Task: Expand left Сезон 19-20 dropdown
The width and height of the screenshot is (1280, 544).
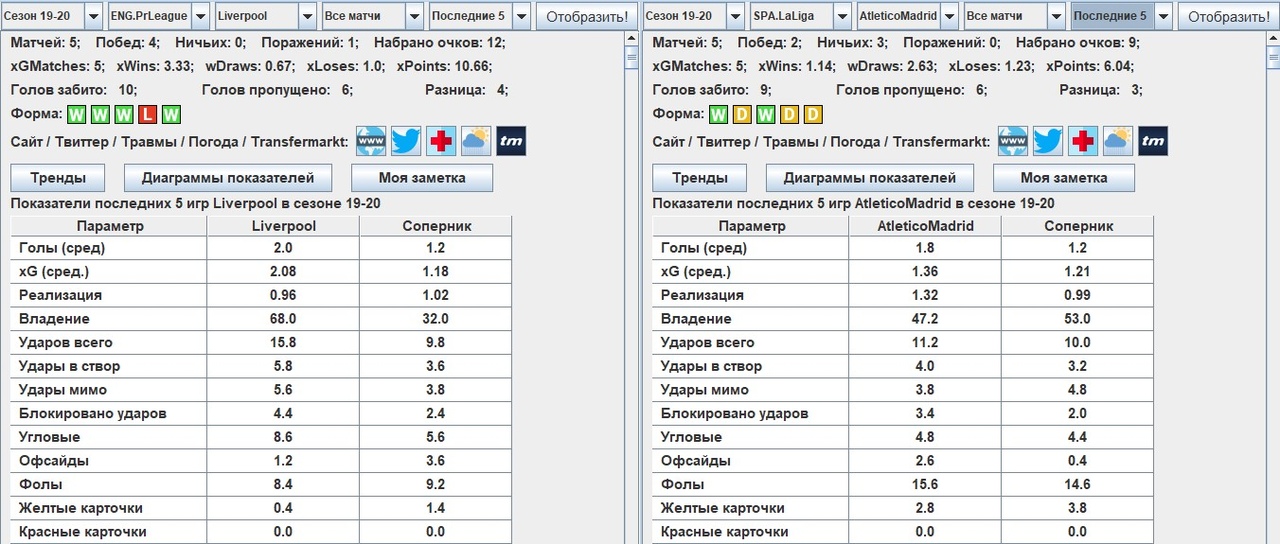Action: tap(93, 16)
